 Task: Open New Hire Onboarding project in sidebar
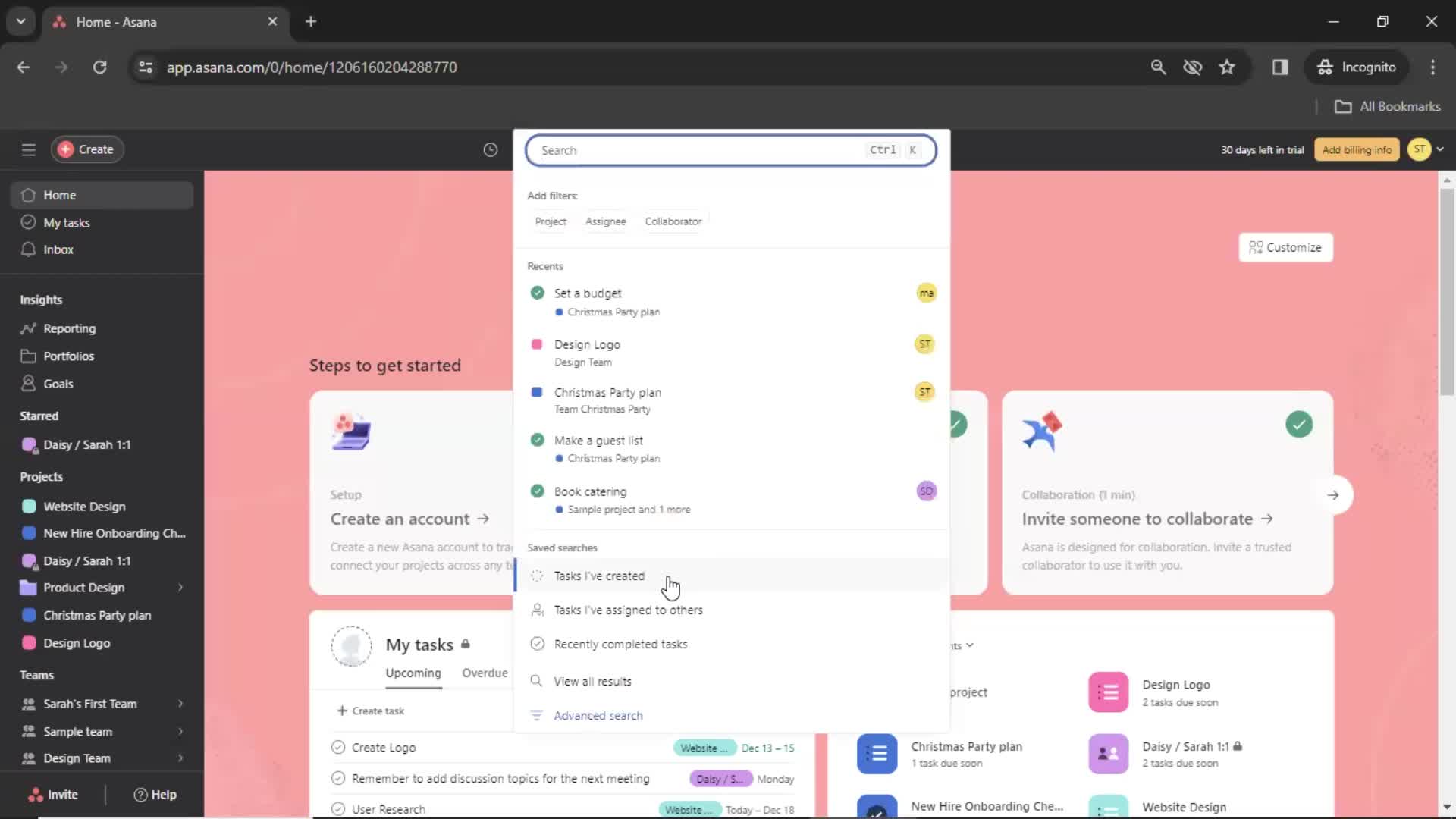click(102, 533)
